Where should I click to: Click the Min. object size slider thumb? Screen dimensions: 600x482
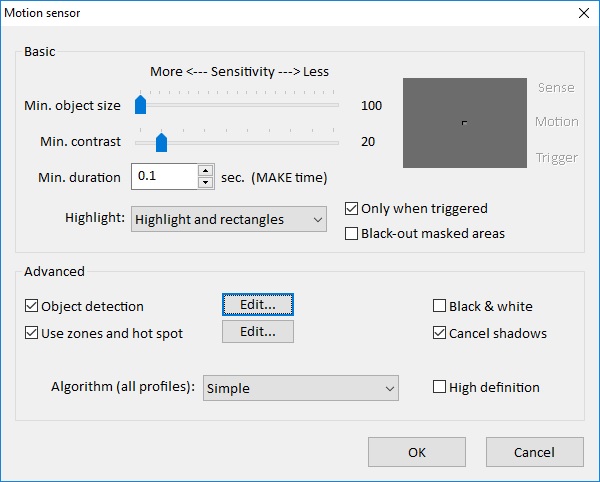coord(140,105)
